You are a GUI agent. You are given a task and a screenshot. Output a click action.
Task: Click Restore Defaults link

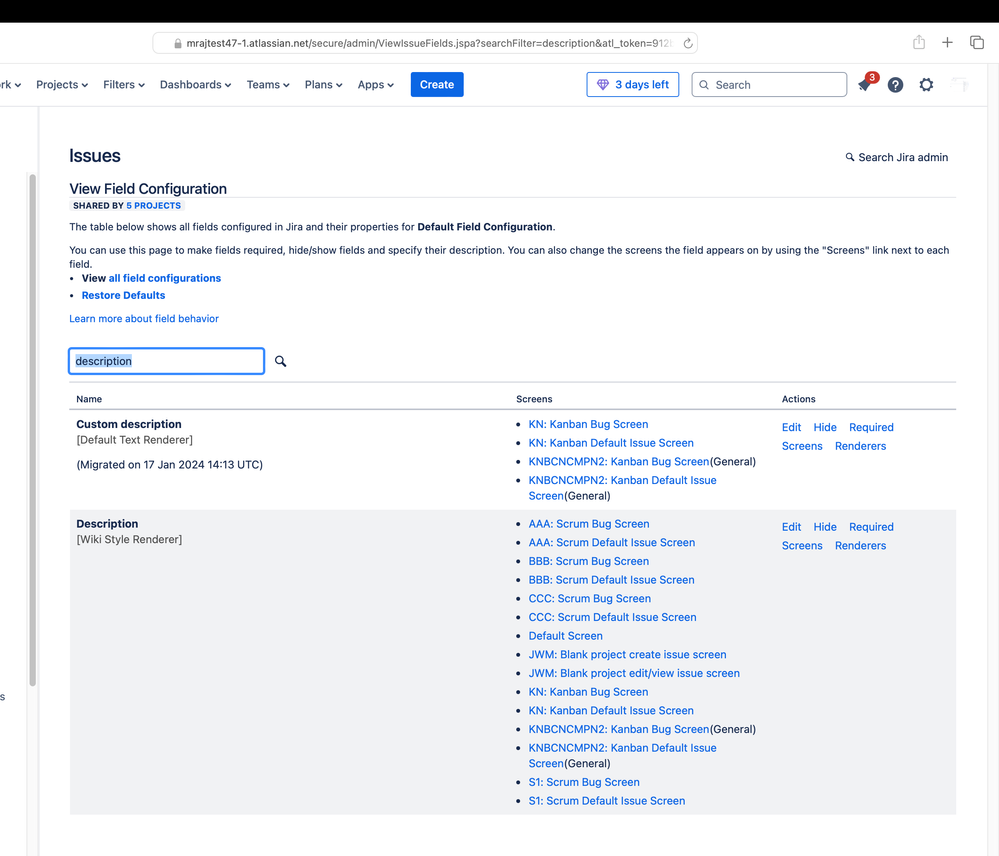[123, 296]
